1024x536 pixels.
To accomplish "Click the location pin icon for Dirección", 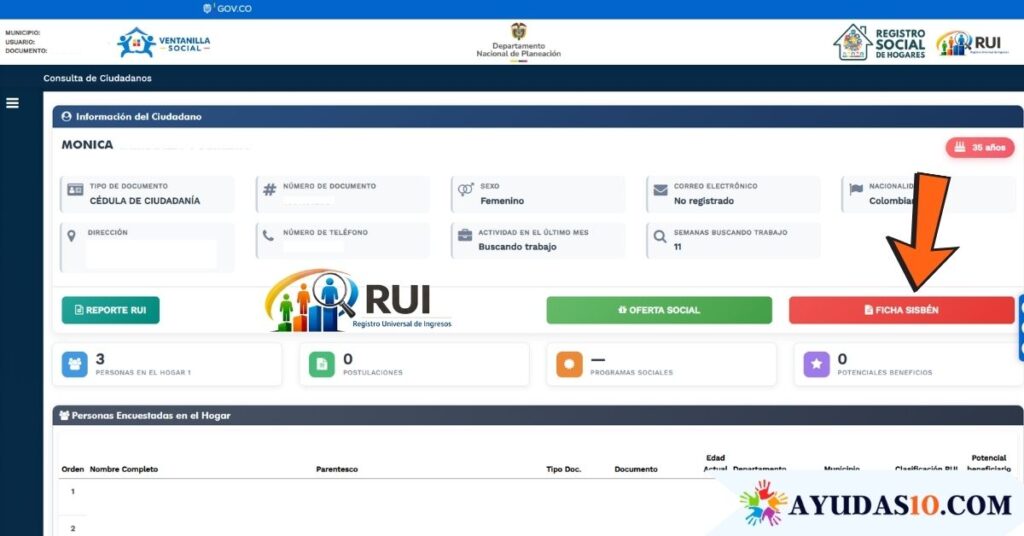I will click(x=72, y=236).
